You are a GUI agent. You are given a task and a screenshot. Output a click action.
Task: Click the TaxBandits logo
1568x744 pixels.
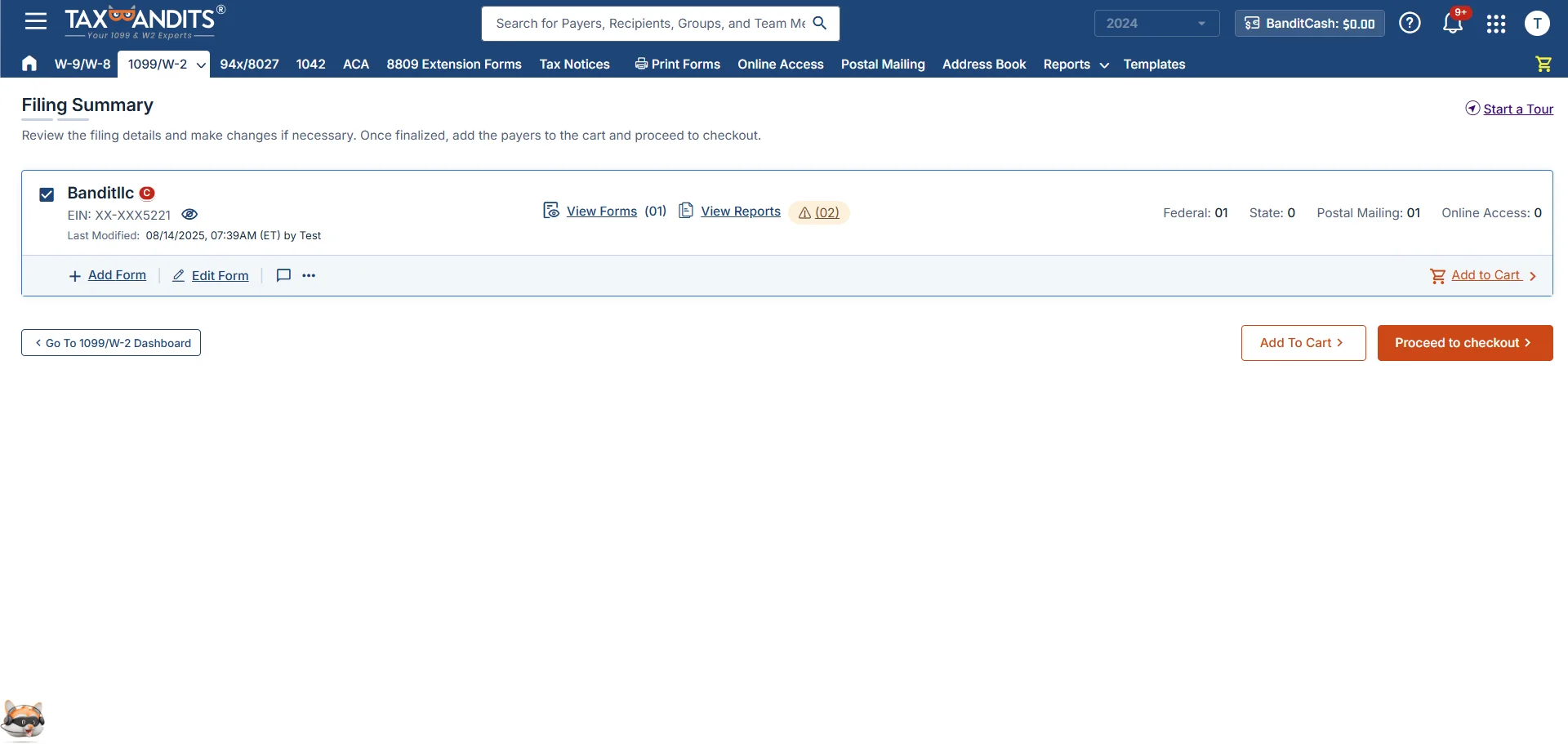(144, 22)
